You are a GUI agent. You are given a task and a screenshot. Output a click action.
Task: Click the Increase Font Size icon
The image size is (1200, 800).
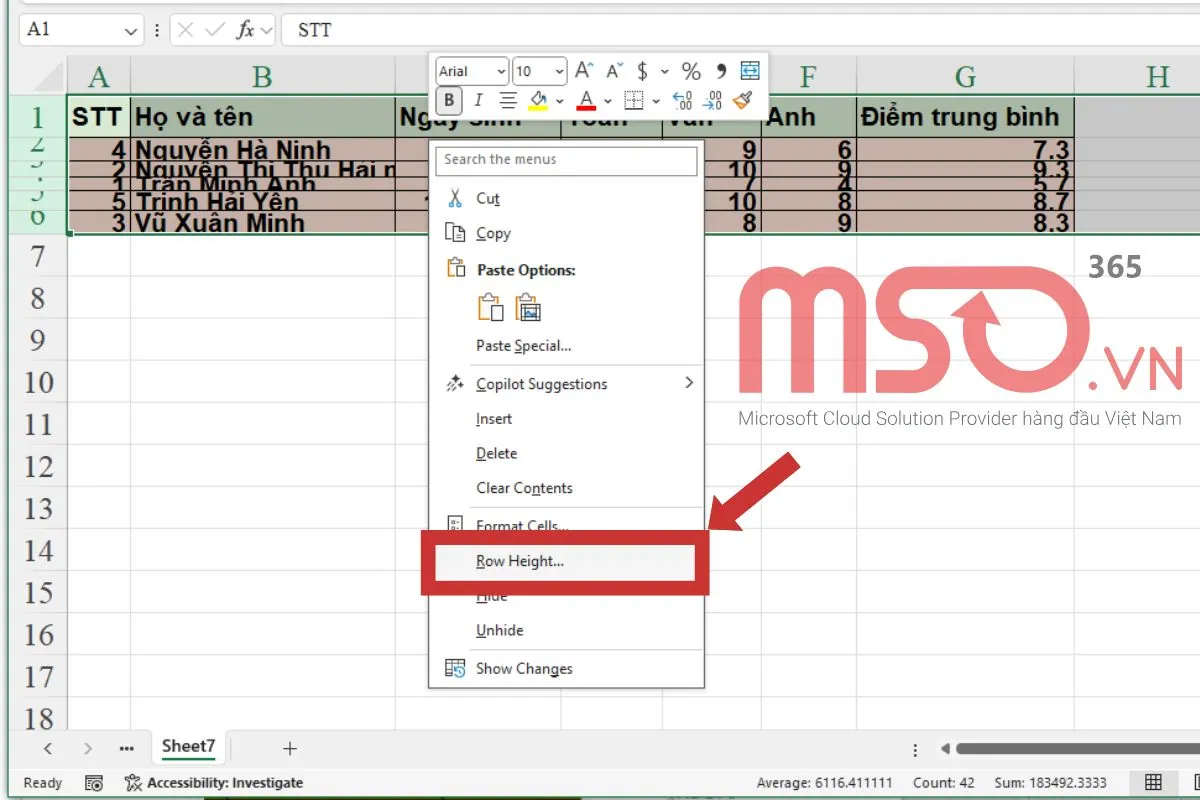[585, 71]
